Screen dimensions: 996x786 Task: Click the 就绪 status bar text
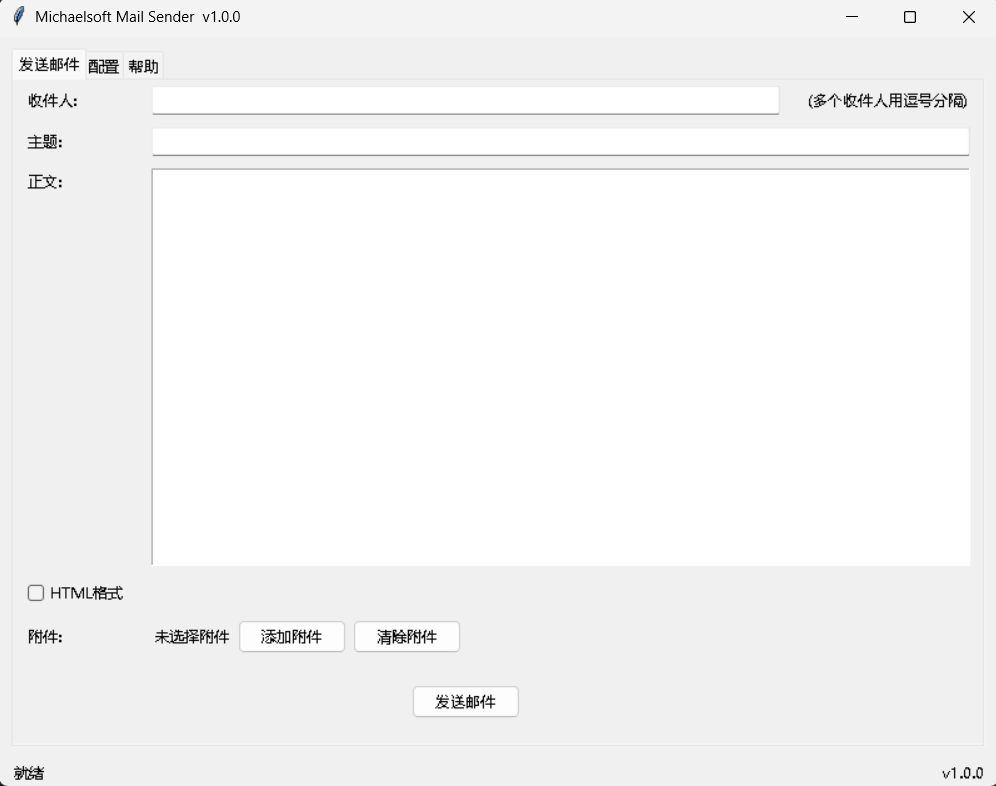[29, 773]
